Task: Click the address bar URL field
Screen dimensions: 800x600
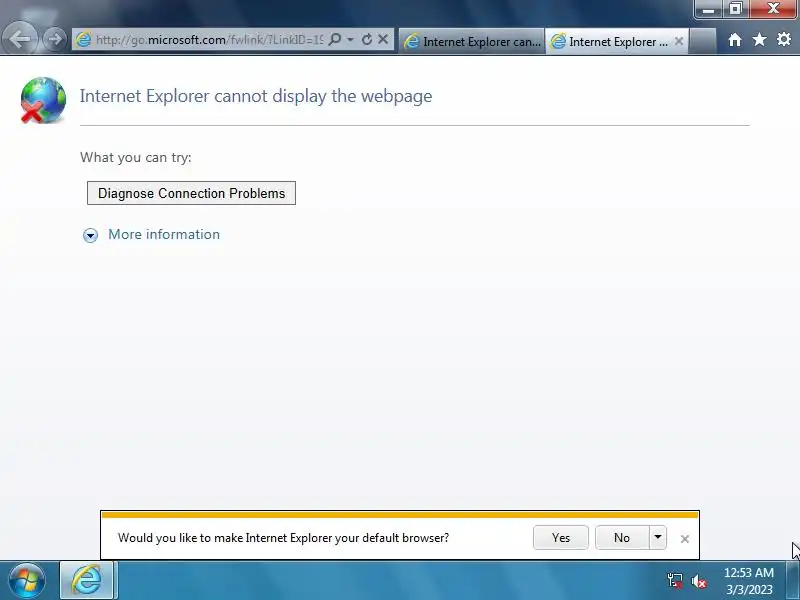Action: click(209, 40)
